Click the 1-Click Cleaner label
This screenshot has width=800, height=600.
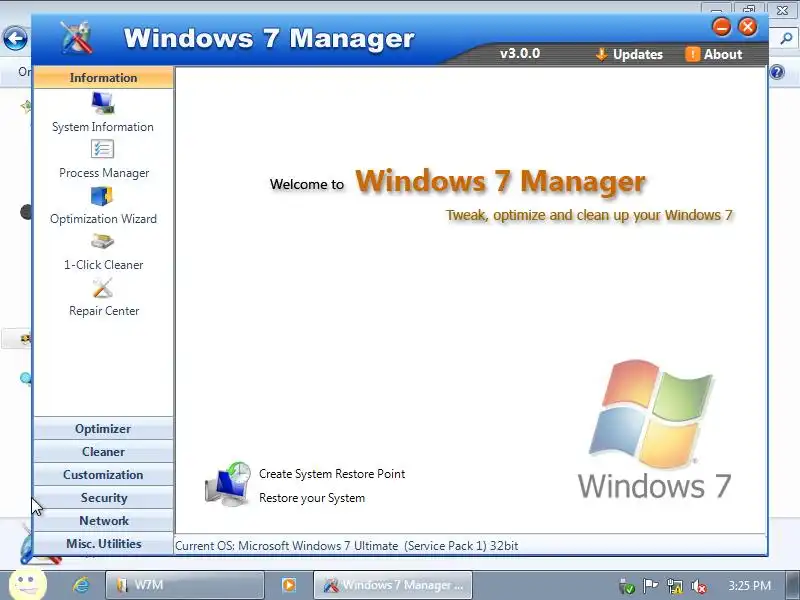tap(104, 265)
